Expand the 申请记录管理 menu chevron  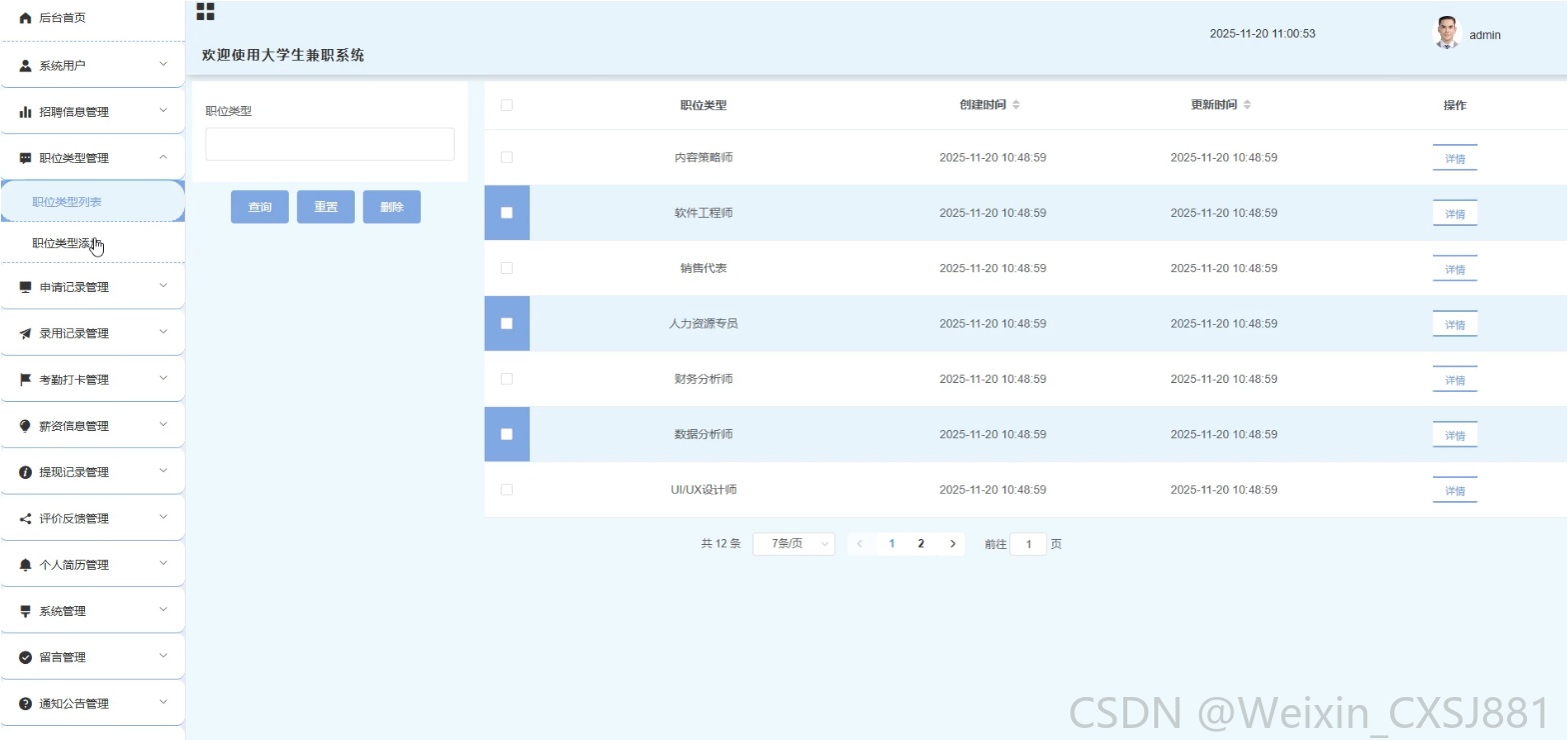coord(164,286)
